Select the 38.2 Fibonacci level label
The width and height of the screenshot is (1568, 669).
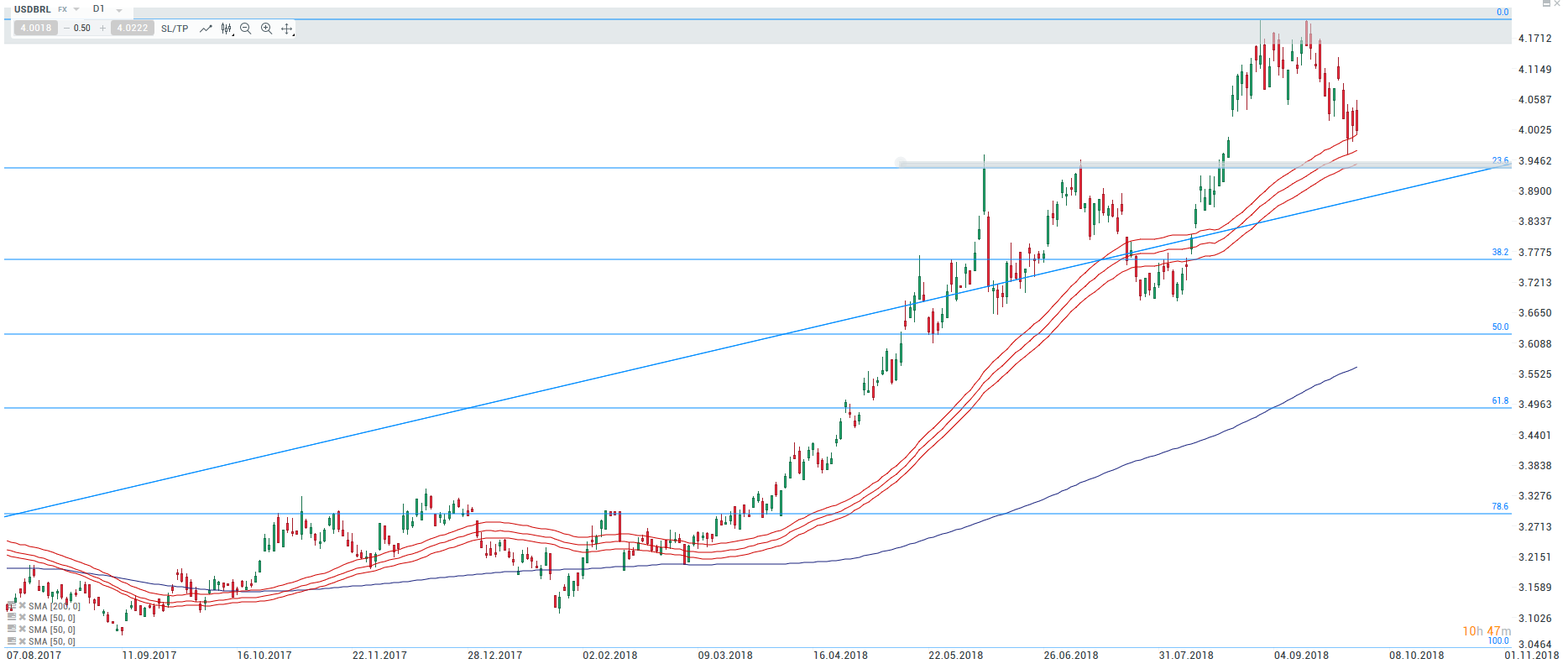(x=1499, y=252)
